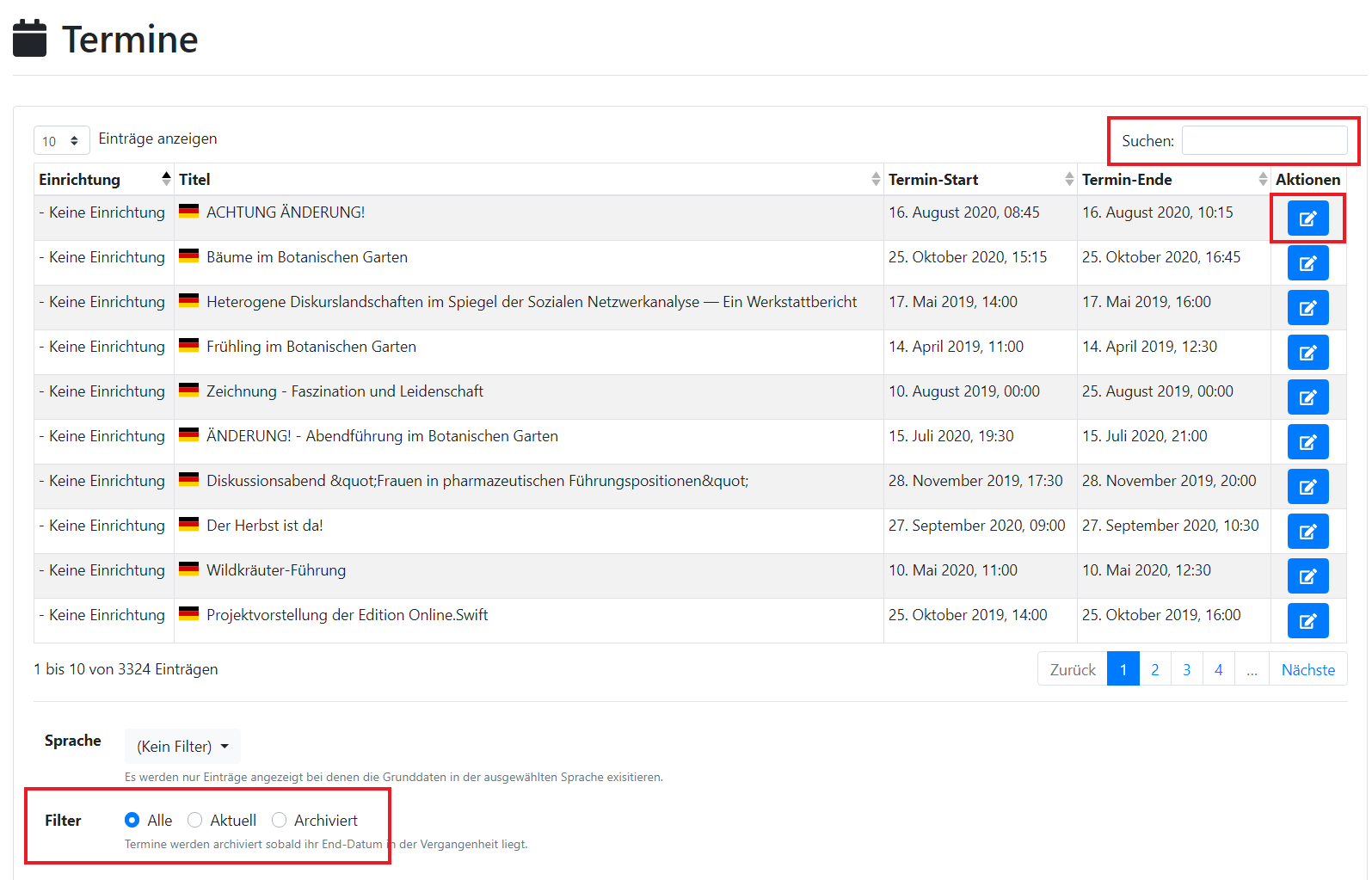Open edit for 'Frühling im Botanischen Garten'
The image size is (1372, 880).
[x=1307, y=353]
